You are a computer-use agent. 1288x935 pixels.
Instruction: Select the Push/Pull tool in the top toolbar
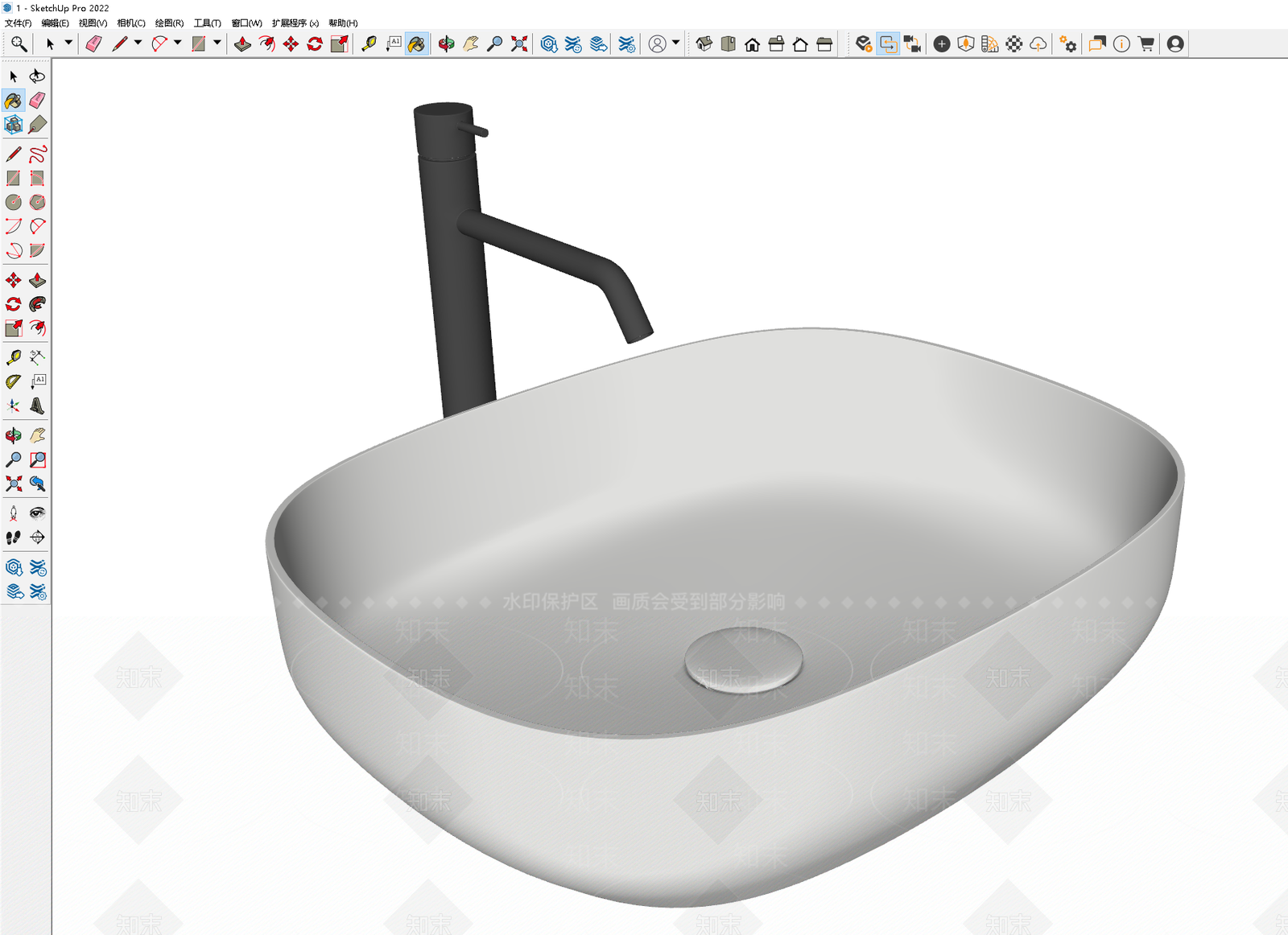click(242, 43)
